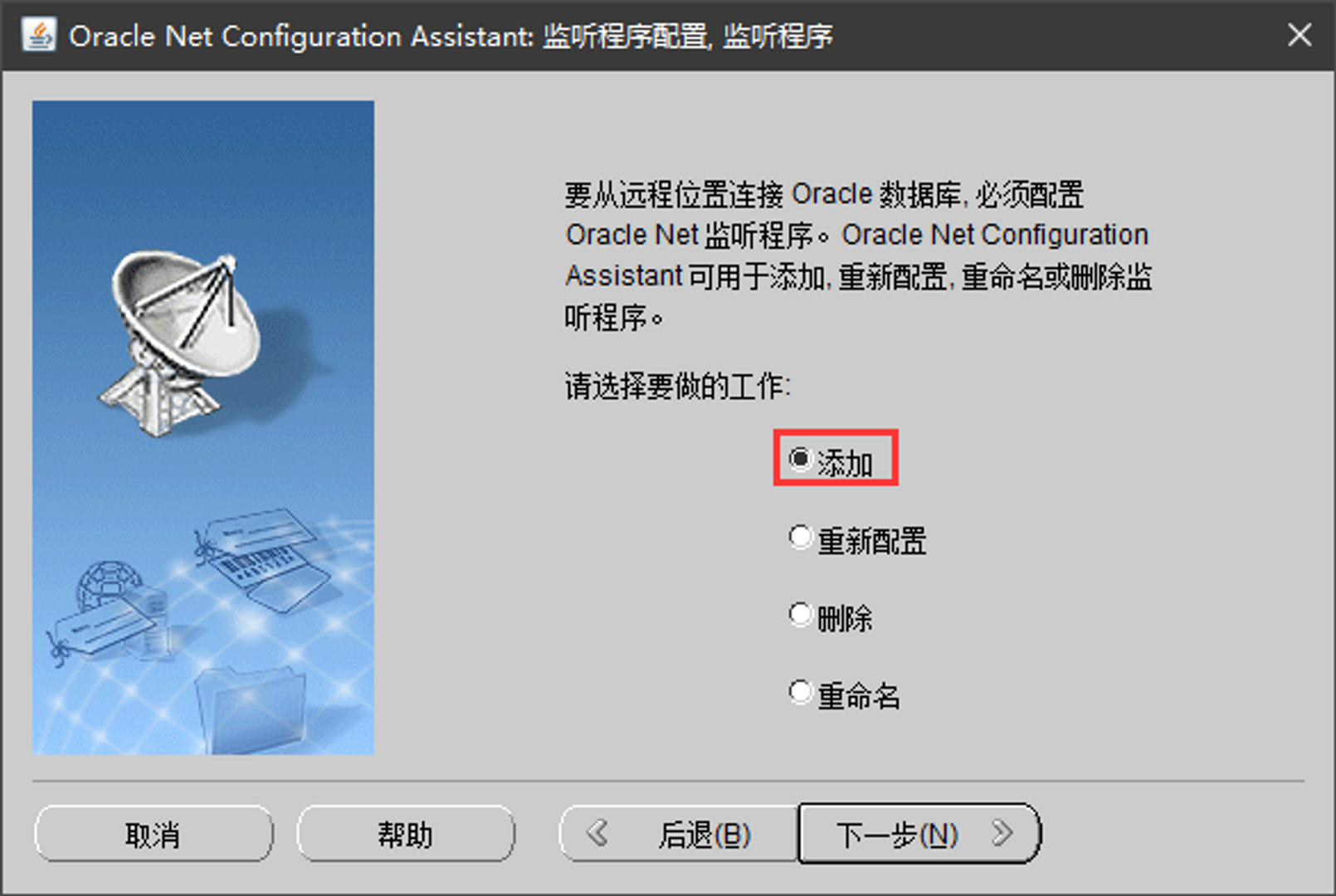This screenshot has width=1336, height=896.
Task: Open help via the 帮助 button
Action: point(406,833)
